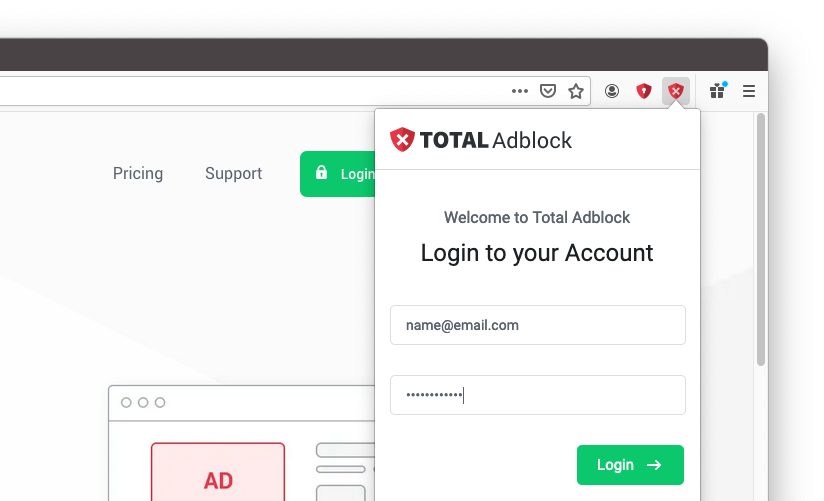This screenshot has width=824, height=501.
Task: Focus the password field with dots
Action: click(538, 395)
